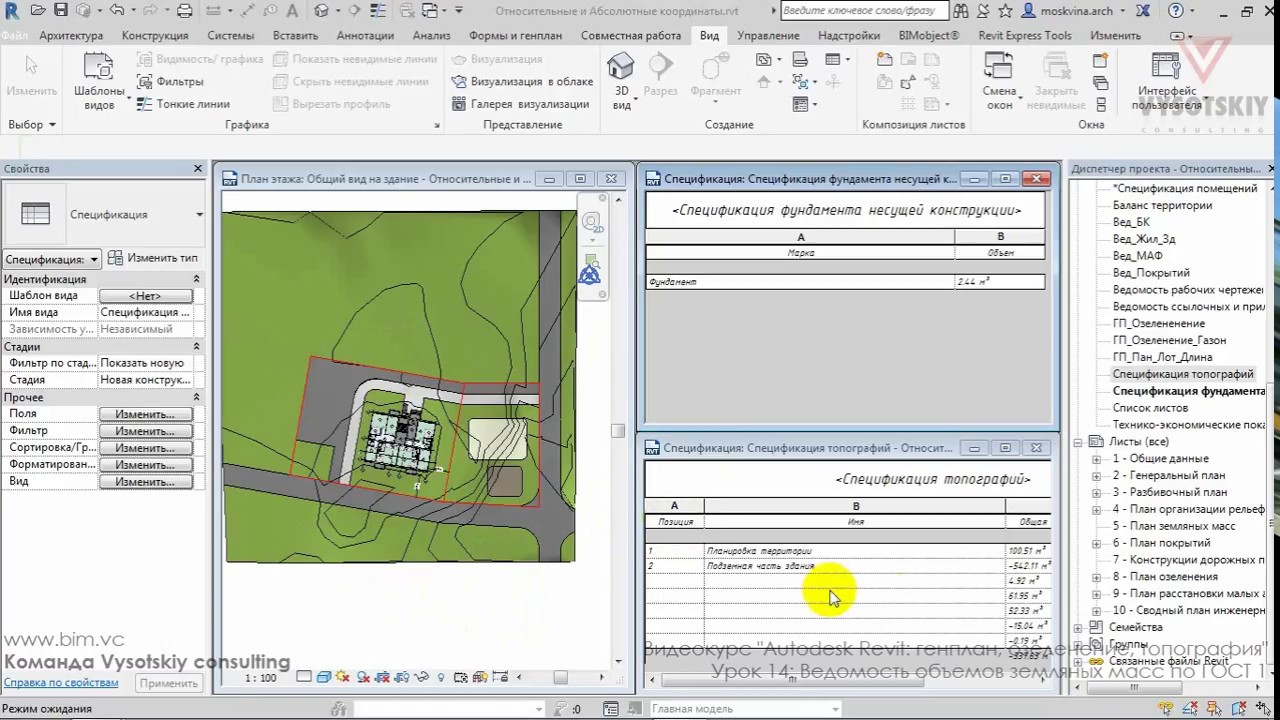This screenshot has width=1280, height=720.
Task: Print the document using the printer icon
Action: point(184,11)
